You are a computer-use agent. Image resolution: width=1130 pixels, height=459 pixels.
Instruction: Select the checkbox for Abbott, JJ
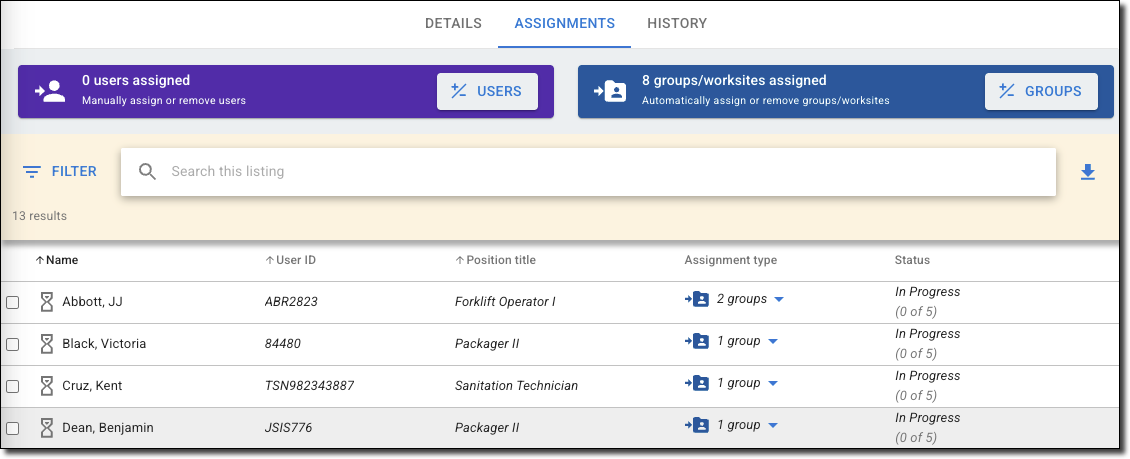click(x=13, y=303)
